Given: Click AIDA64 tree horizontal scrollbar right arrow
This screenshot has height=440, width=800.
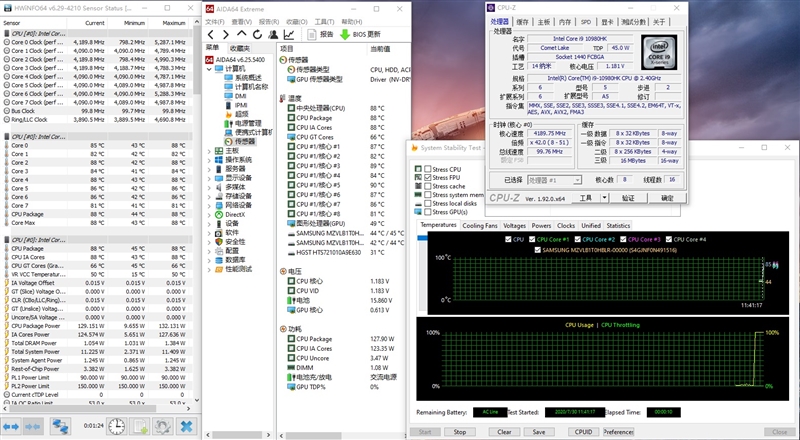Looking at the screenshot, I should (x=268, y=435).
